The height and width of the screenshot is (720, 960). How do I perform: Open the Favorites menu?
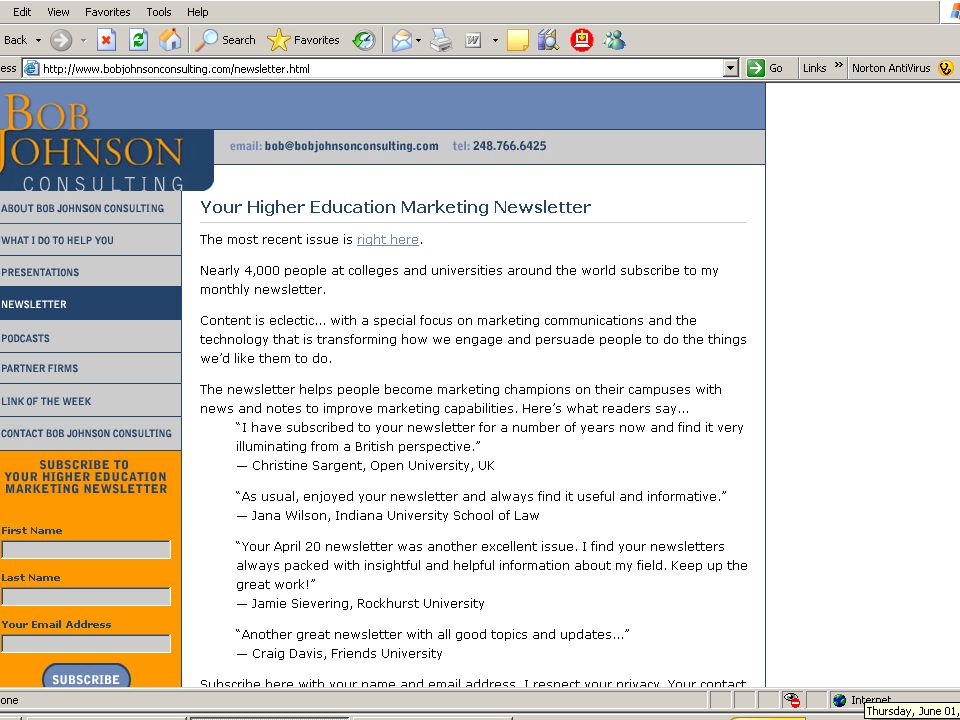[107, 12]
